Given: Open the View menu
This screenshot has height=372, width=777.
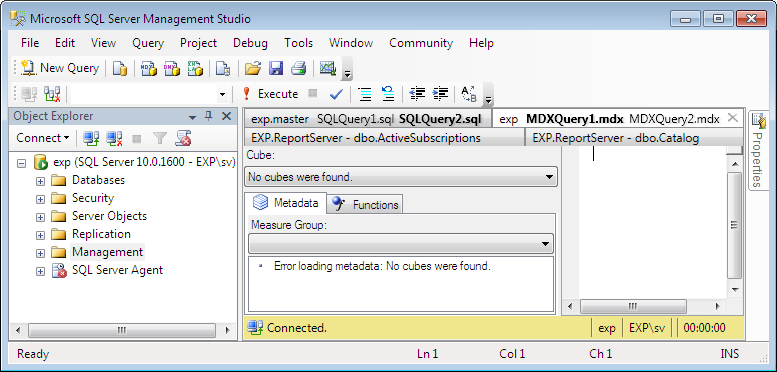Looking at the screenshot, I should [104, 43].
